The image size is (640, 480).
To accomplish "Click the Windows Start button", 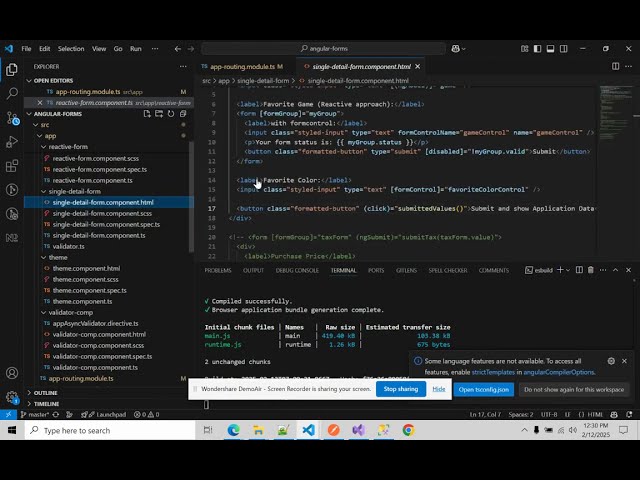I will pos(12,430).
